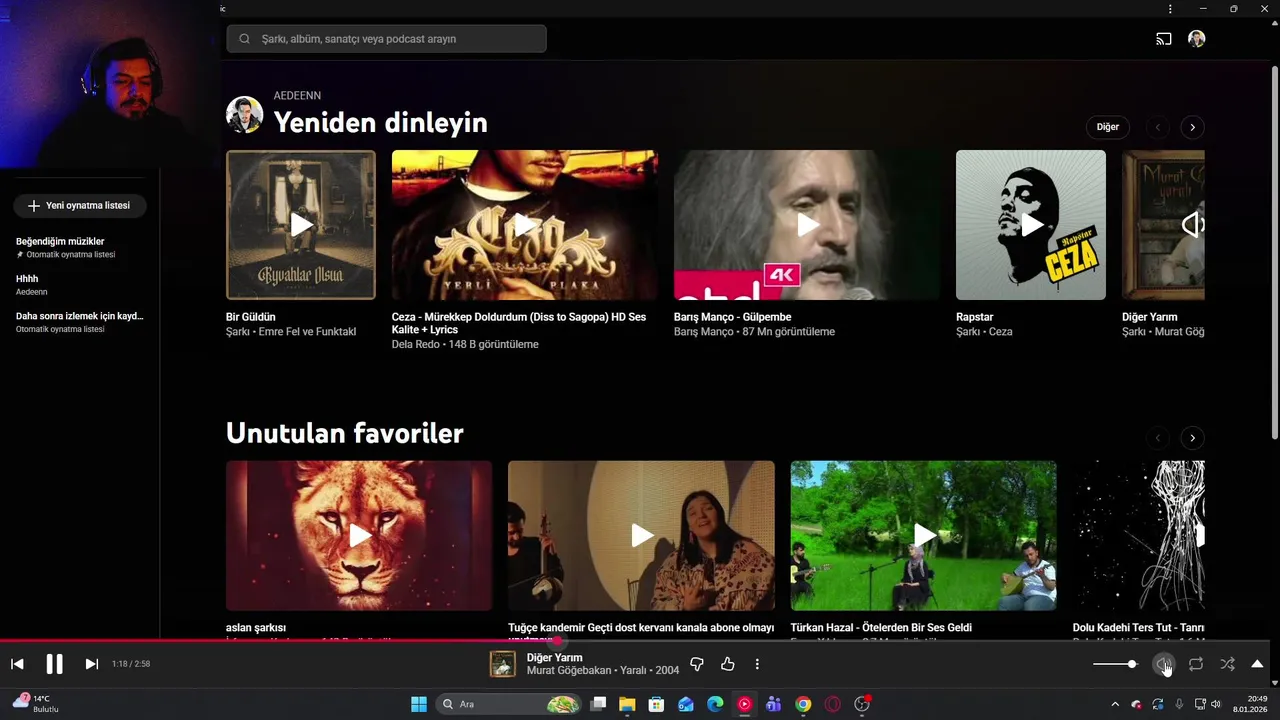Expand the now playing panel arrow
The image size is (1280, 720).
[x=1257, y=664]
